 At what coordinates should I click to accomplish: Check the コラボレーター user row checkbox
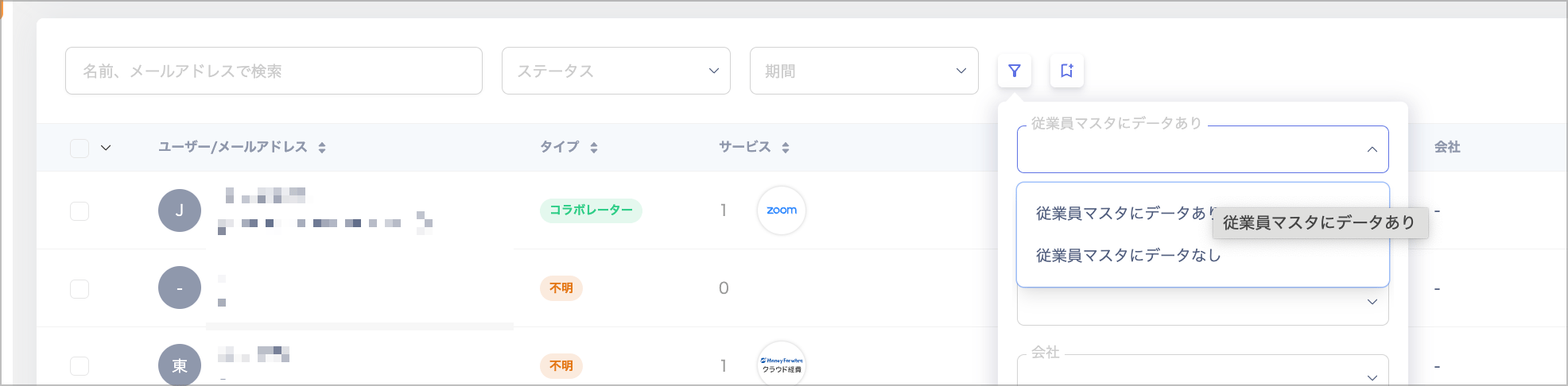click(x=80, y=210)
